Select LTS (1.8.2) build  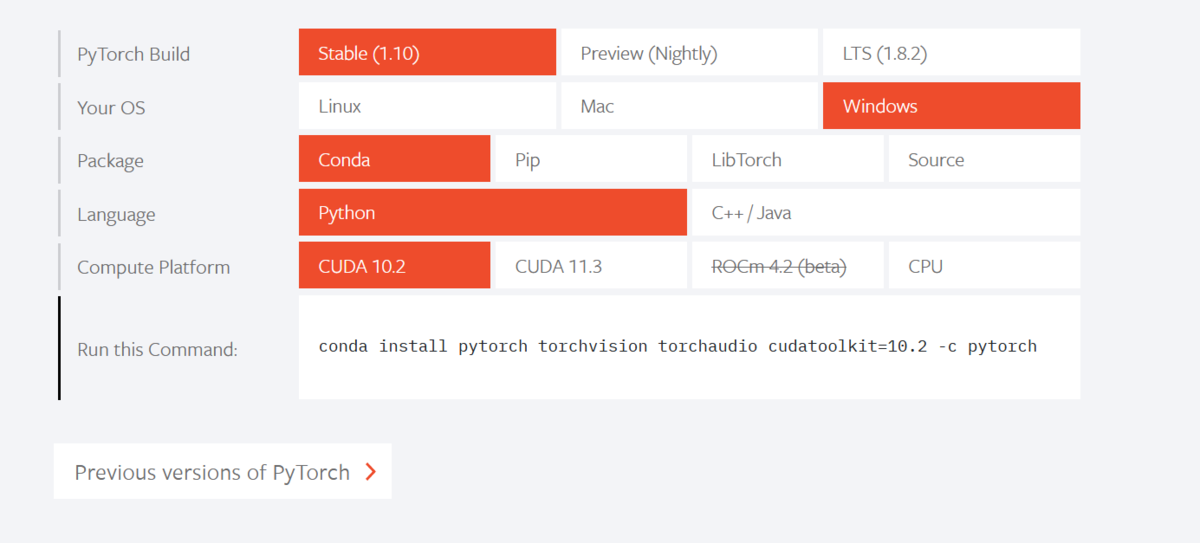pos(951,52)
